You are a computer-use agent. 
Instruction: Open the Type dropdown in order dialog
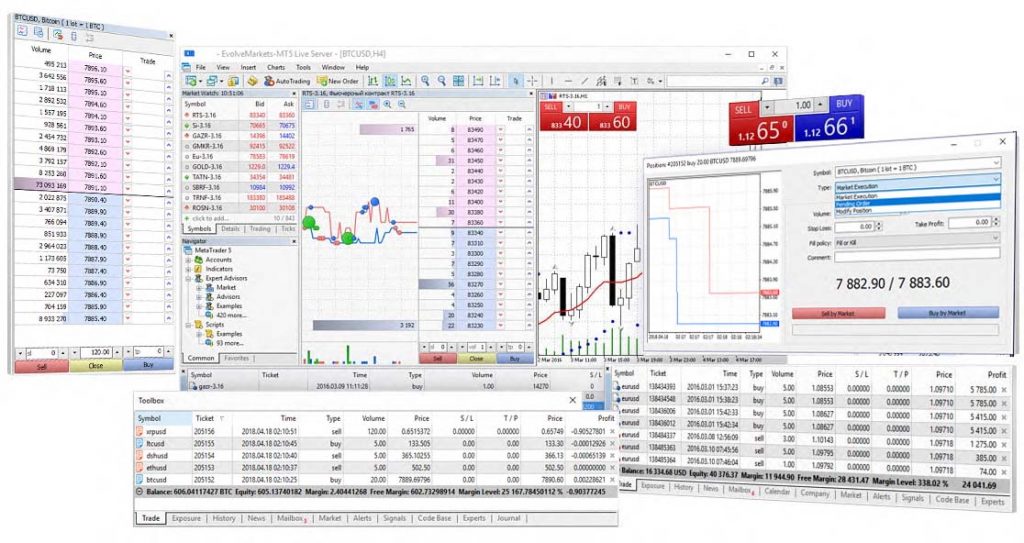(x=996, y=178)
